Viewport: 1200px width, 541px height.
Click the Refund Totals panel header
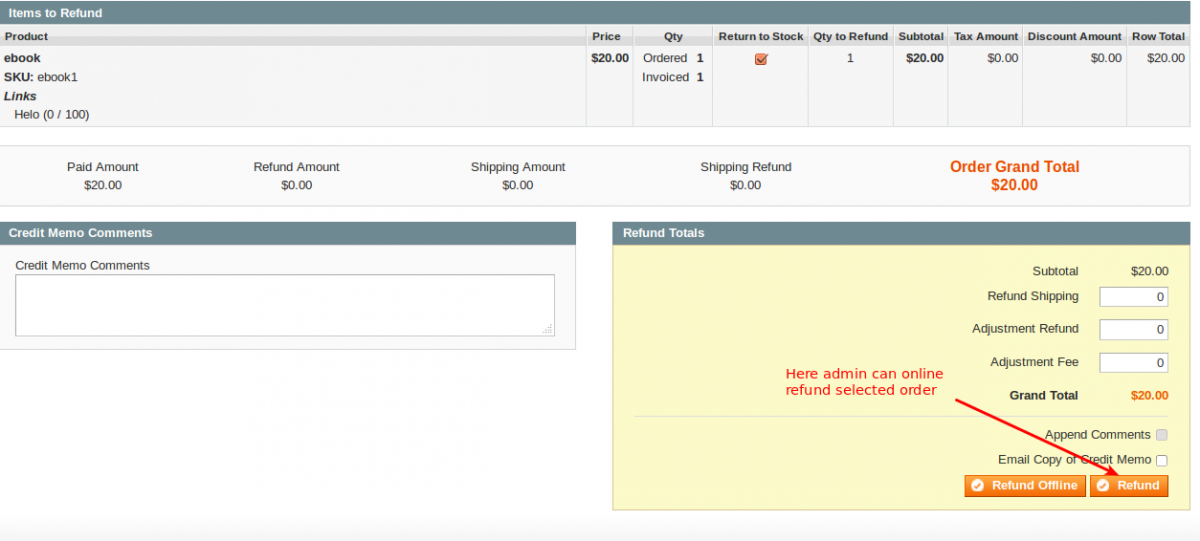(663, 233)
